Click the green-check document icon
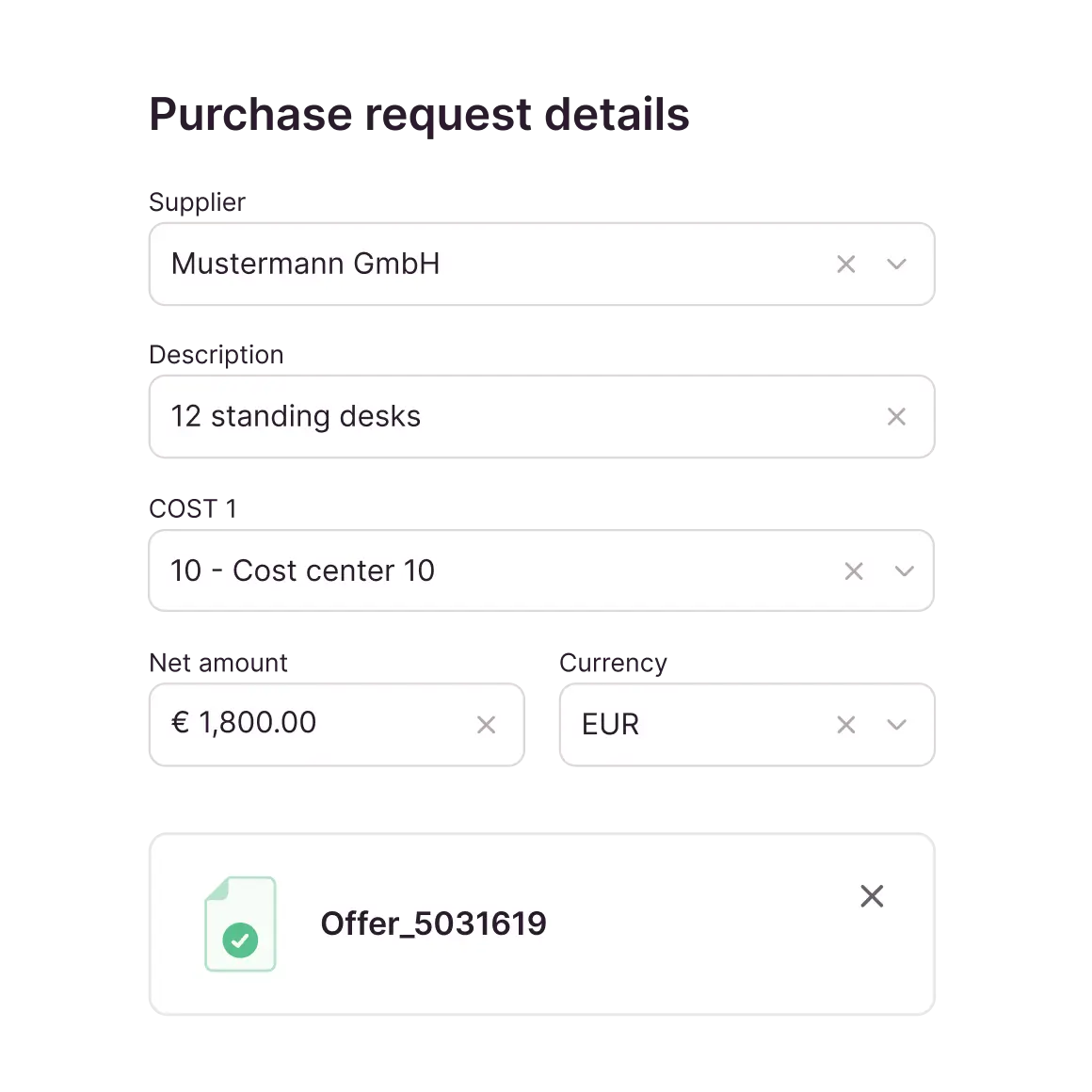 [240, 923]
